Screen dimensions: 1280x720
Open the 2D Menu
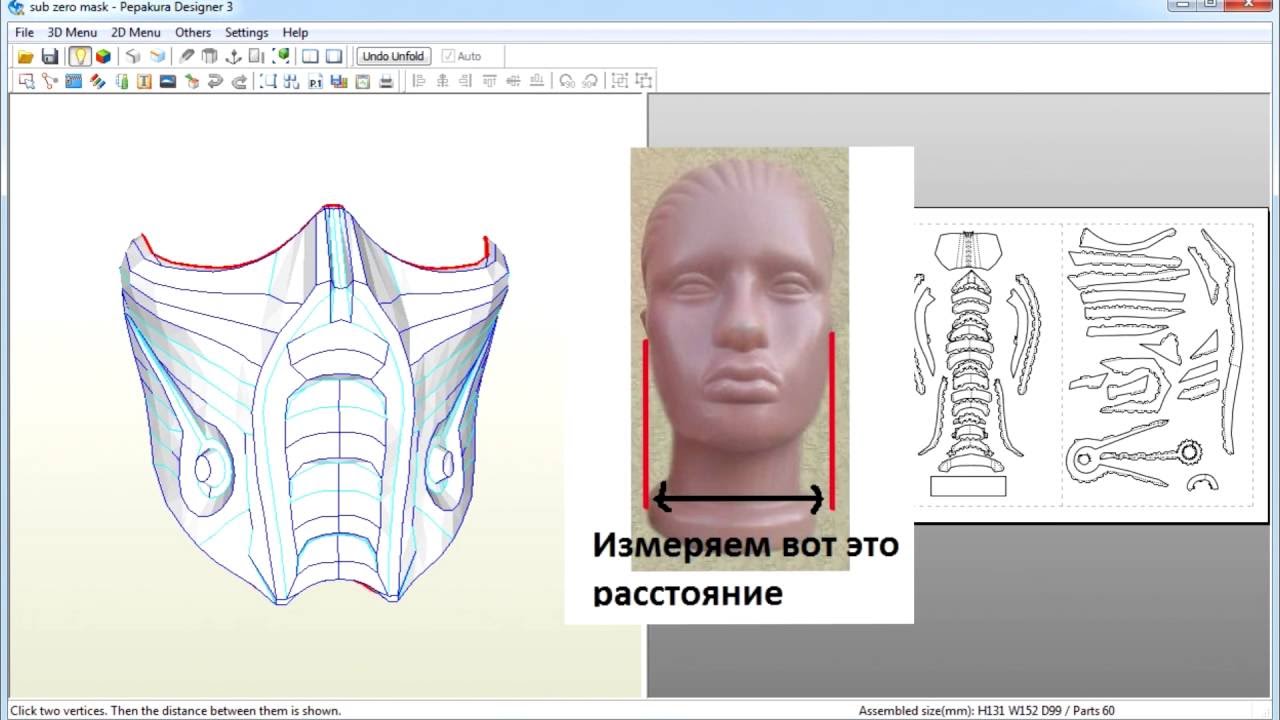135,32
